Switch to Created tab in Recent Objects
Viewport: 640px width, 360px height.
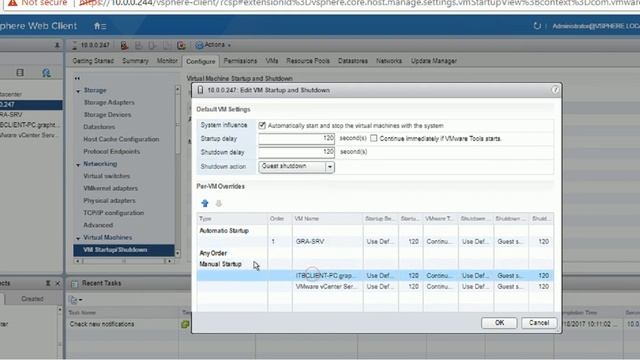[x=32, y=299]
